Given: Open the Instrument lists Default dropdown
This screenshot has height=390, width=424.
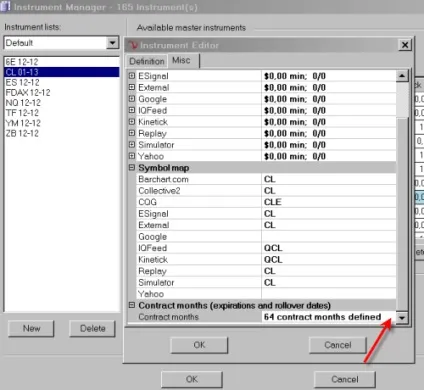Looking at the screenshot, I should 113,43.
